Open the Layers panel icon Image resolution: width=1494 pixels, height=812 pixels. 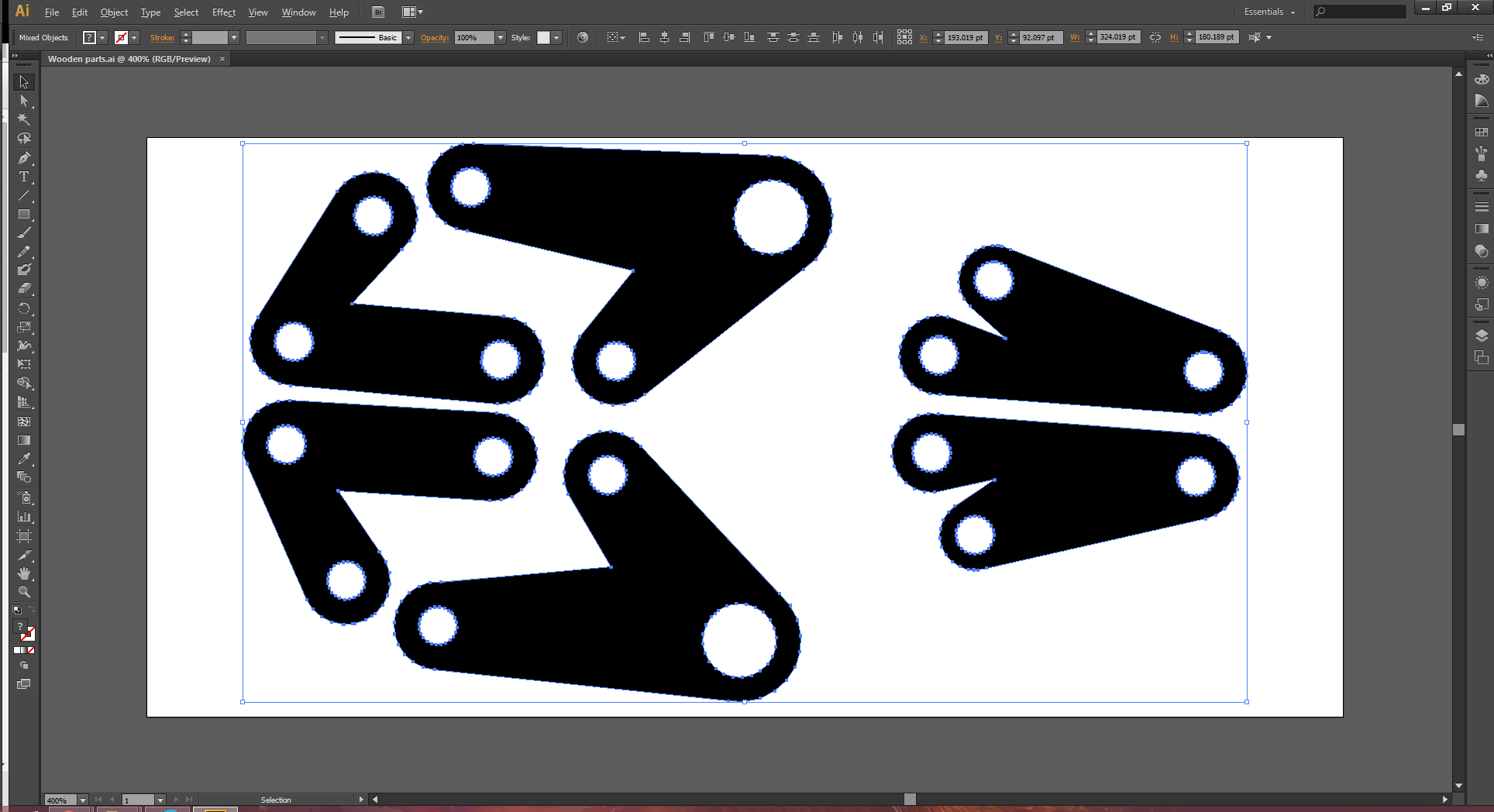(1482, 336)
